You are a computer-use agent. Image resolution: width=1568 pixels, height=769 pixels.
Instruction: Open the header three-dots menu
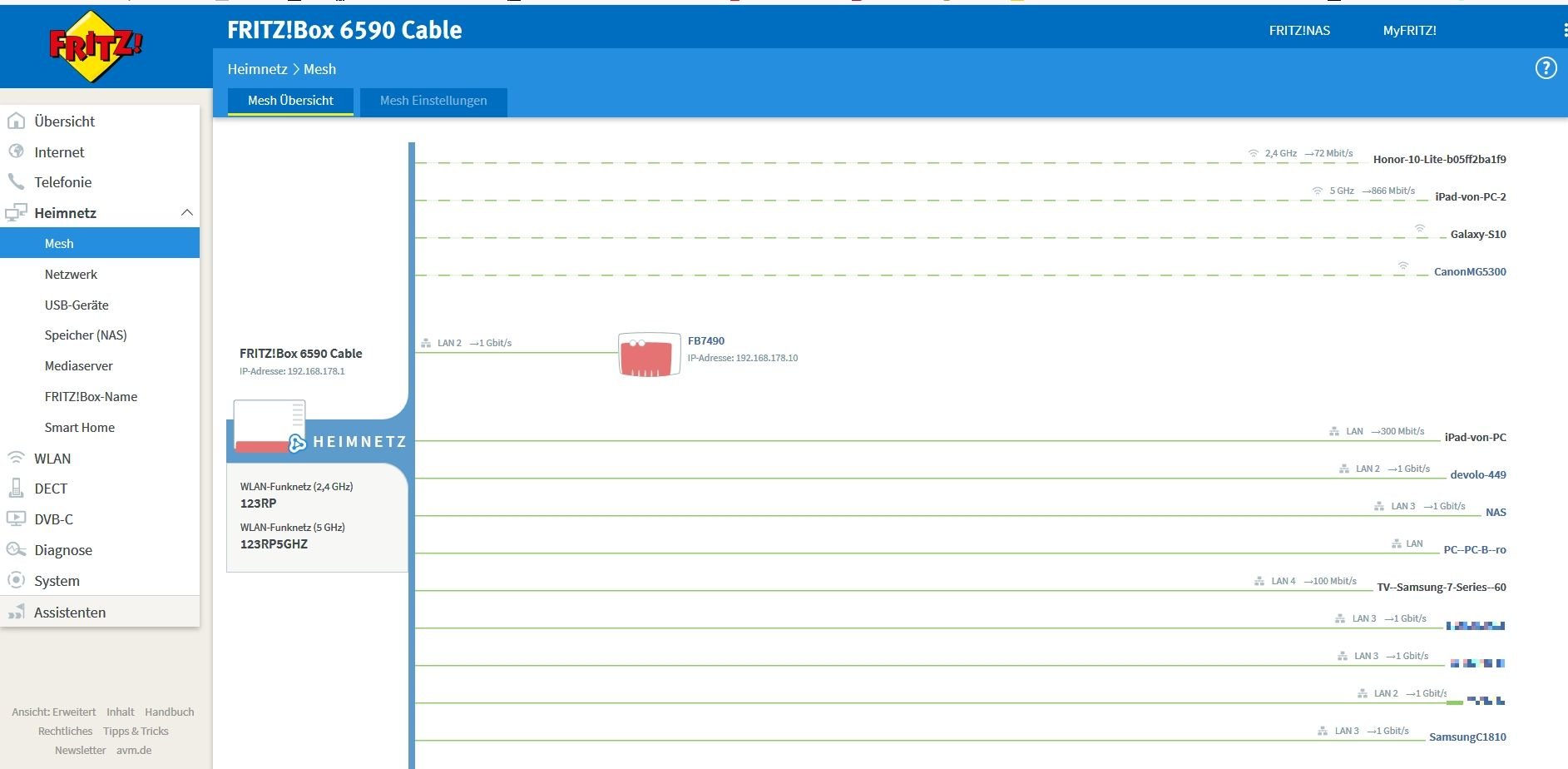tap(1564, 30)
